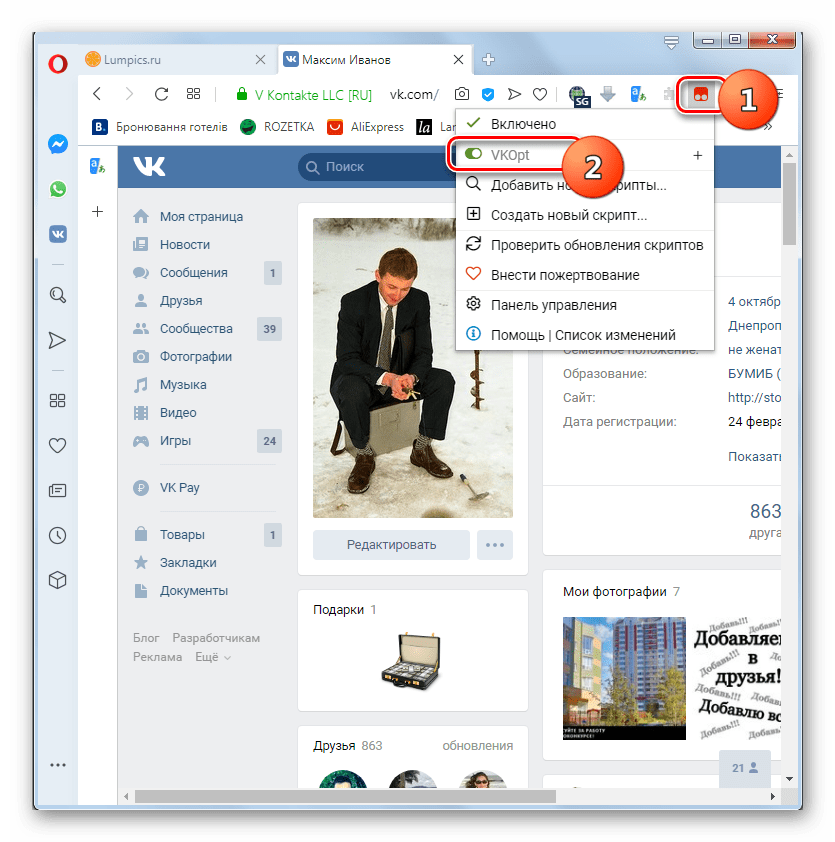Open the three-dots menu beside Редактировать
Viewport: 835px width, 842px height.
coord(495,545)
